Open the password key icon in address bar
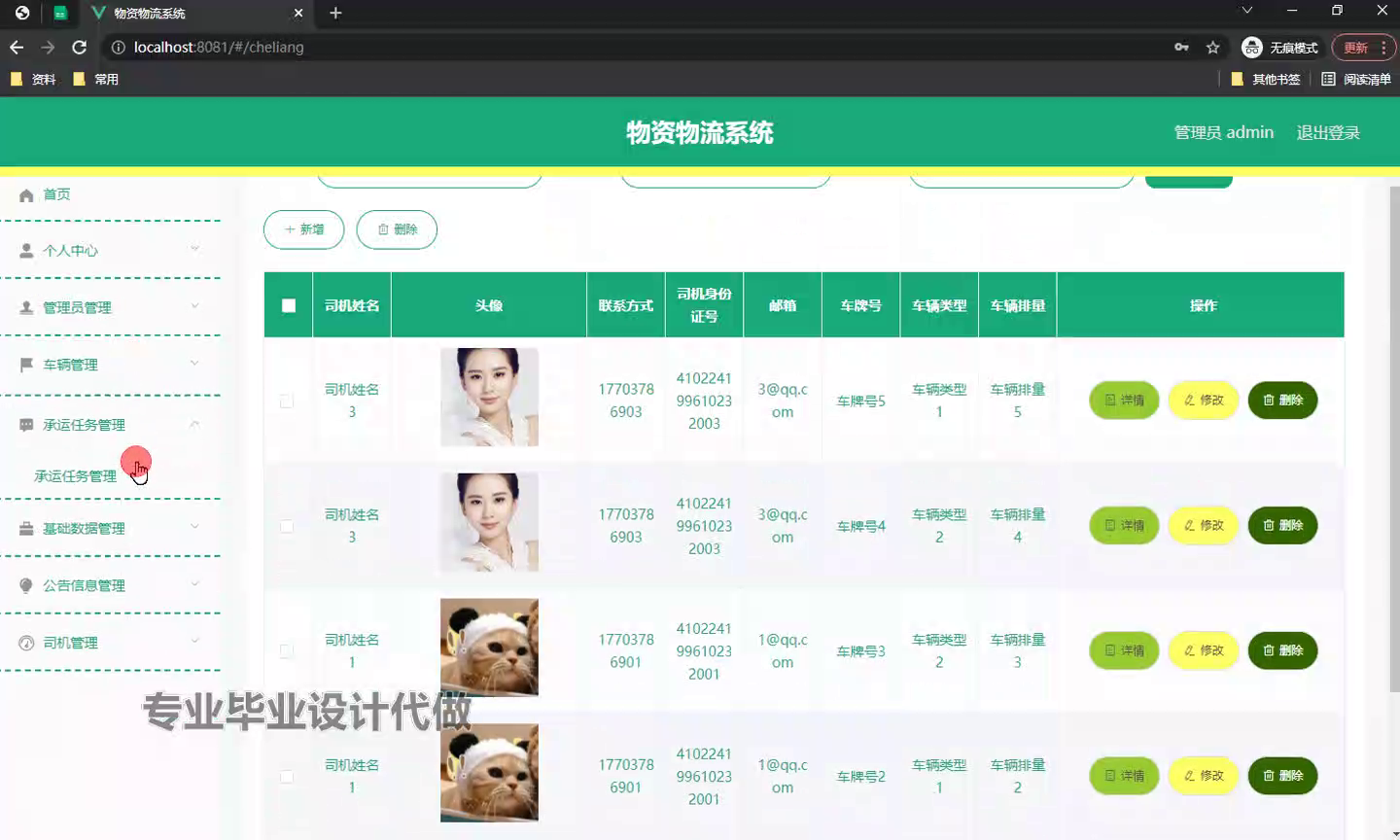Image resolution: width=1400 pixels, height=840 pixels. tap(1181, 47)
